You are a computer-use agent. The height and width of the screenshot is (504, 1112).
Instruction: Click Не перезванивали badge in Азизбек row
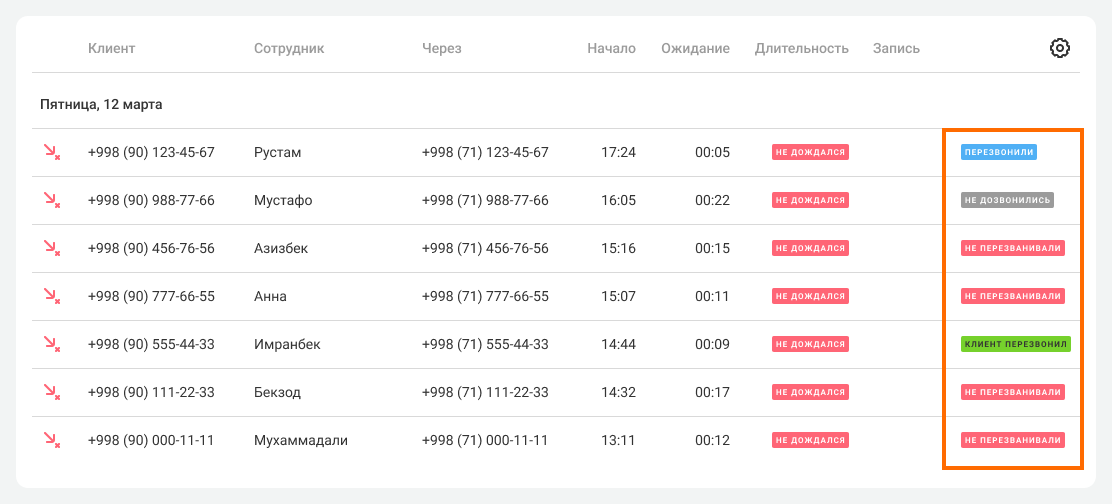click(x=1012, y=248)
